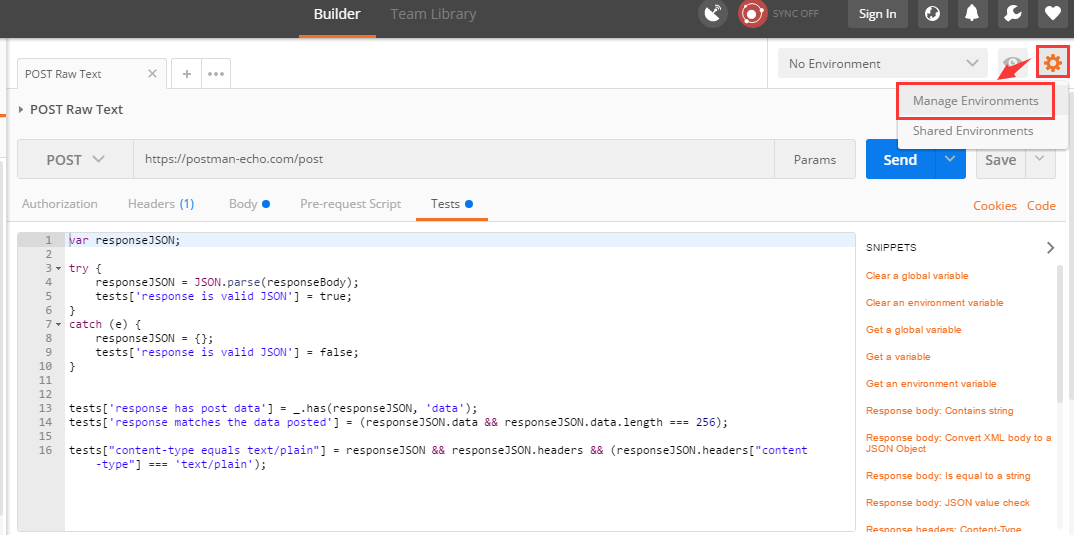The image size is (1074, 535).
Task: Fold the try block at line 3
Action: (58, 268)
